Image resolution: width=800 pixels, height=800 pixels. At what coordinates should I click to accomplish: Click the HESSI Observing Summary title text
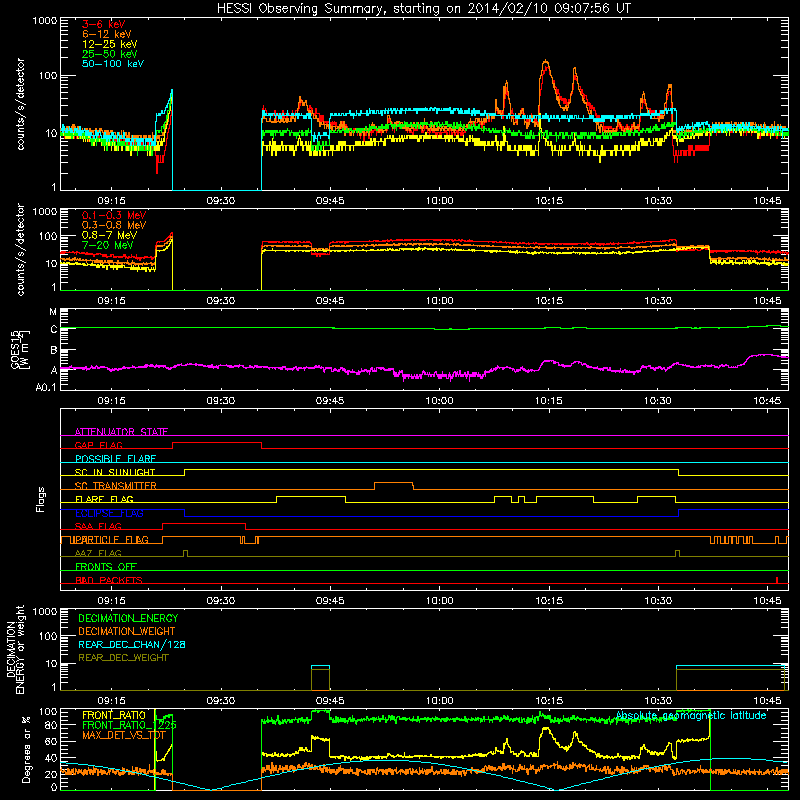[x=423, y=9]
